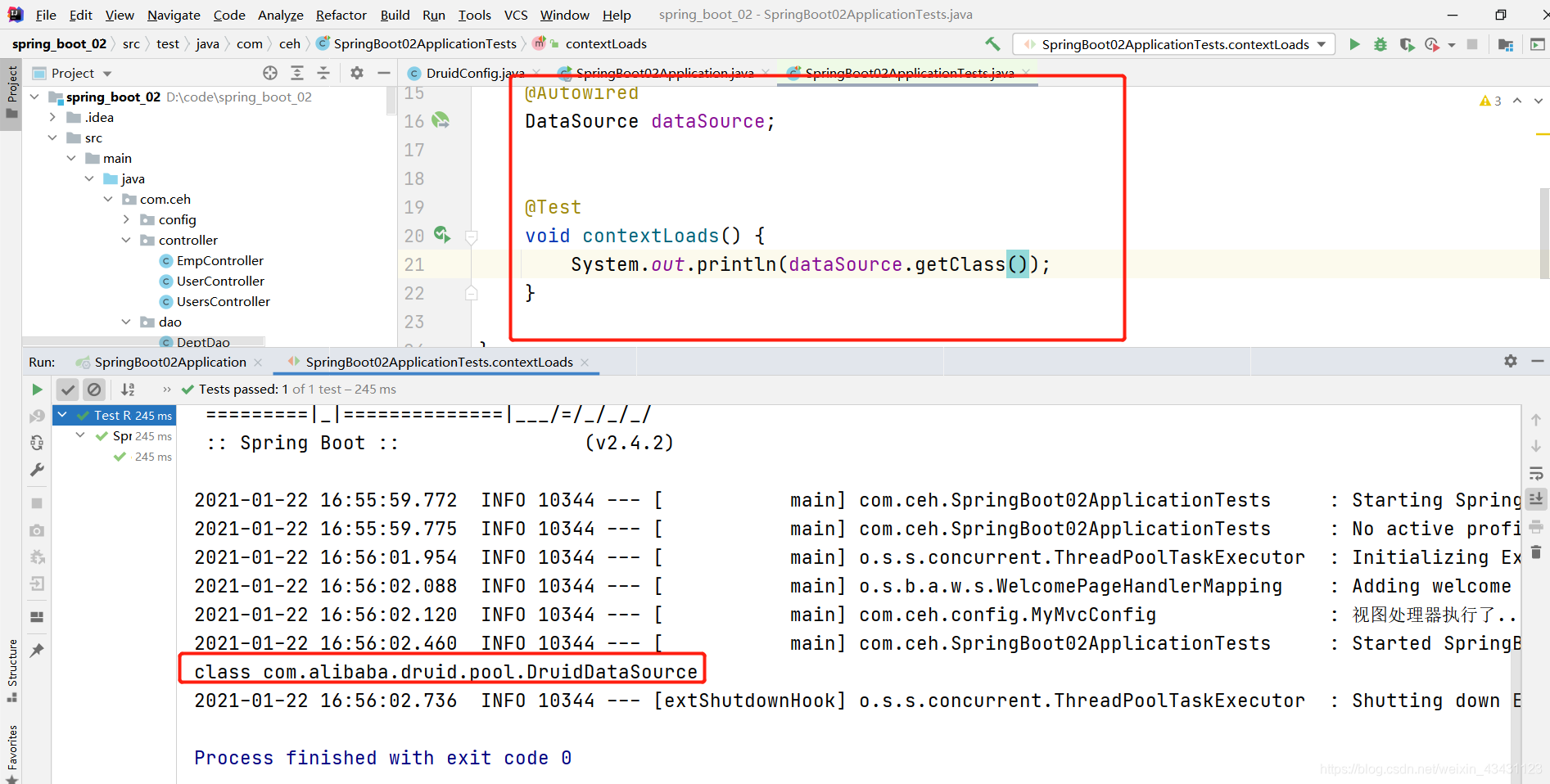Open Project view type dropdown
The width and height of the screenshot is (1550, 784).
tap(107, 74)
